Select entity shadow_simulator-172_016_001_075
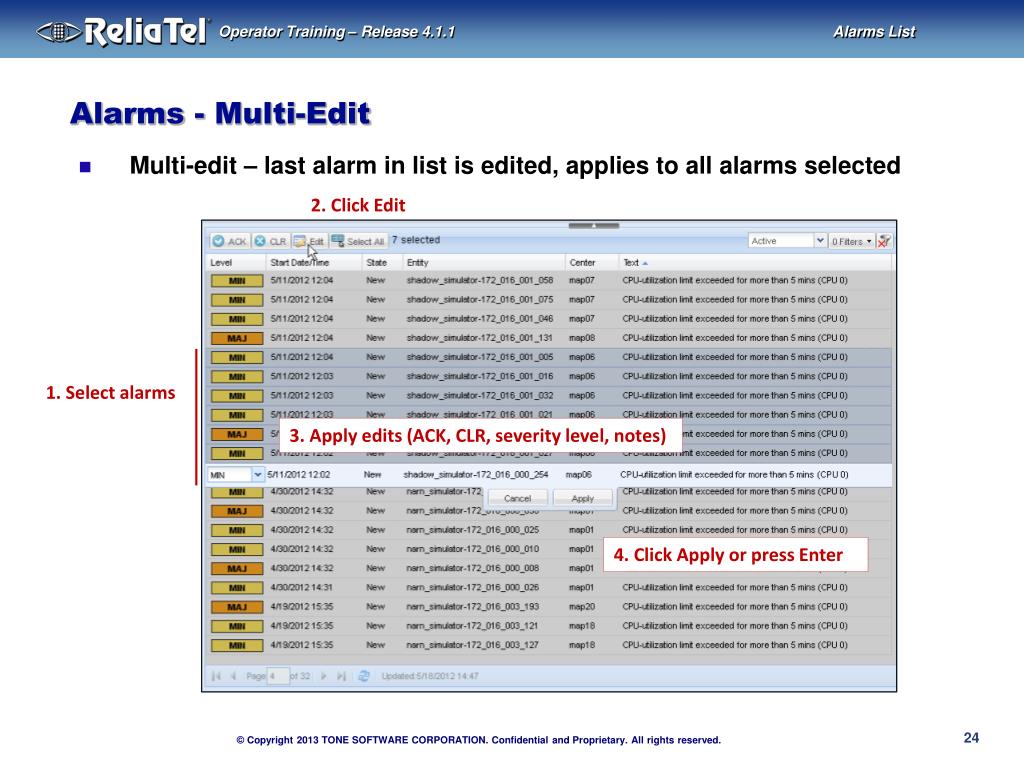Image resolution: width=1024 pixels, height=768 pixels. click(479, 299)
